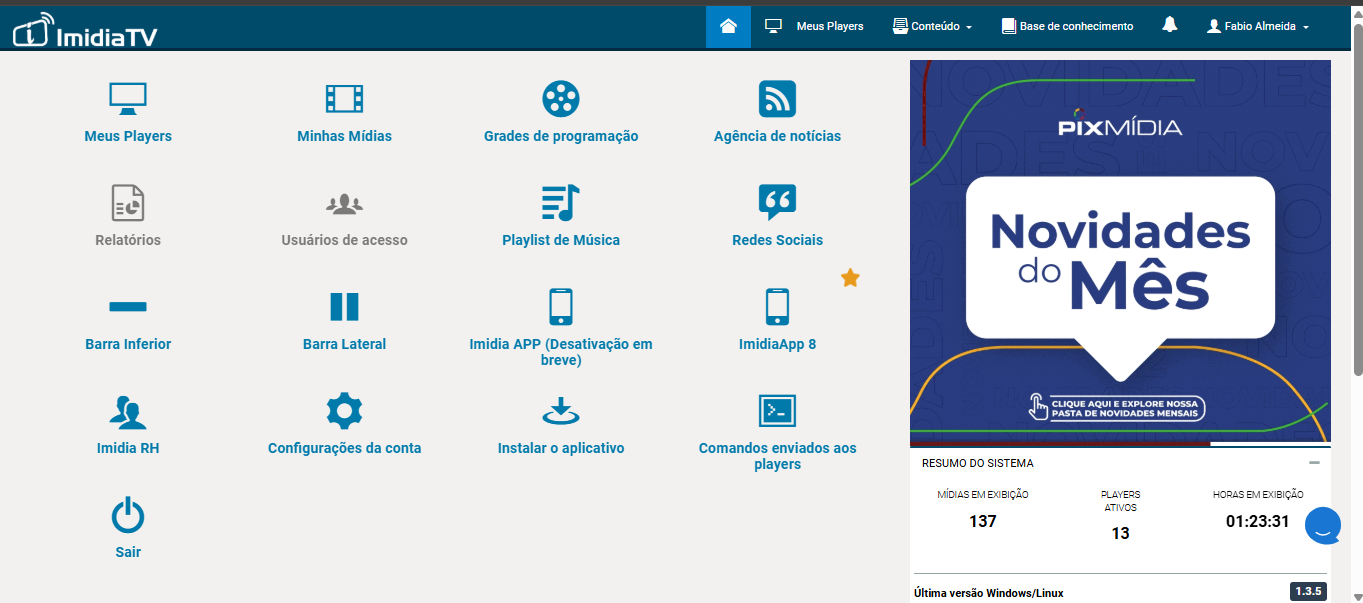1363x603 pixels.
Task: Click the Sair power icon
Action: 128,515
